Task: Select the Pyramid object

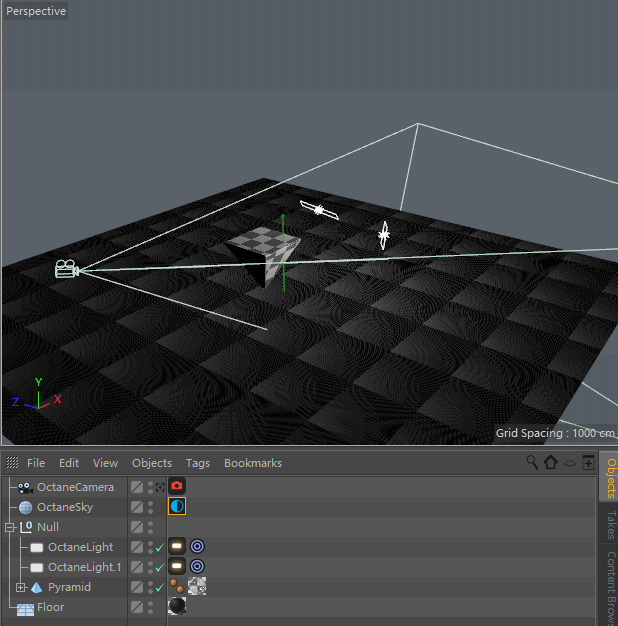Action: click(69, 587)
